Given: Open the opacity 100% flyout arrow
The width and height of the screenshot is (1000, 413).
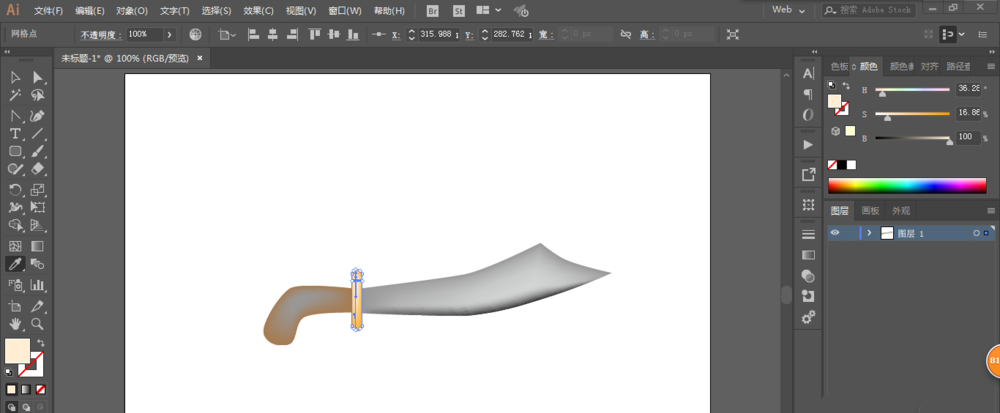Looking at the screenshot, I should (x=169, y=34).
